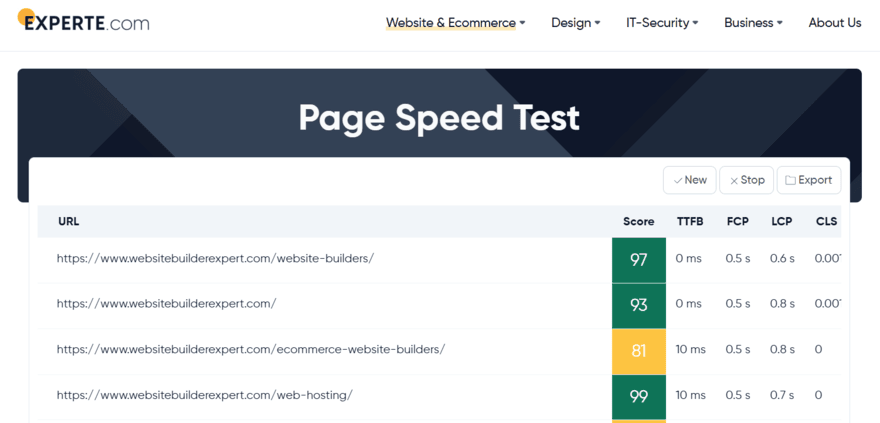The width and height of the screenshot is (880, 423).
Task: Export the speed test results
Action: click(x=809, y=180)
